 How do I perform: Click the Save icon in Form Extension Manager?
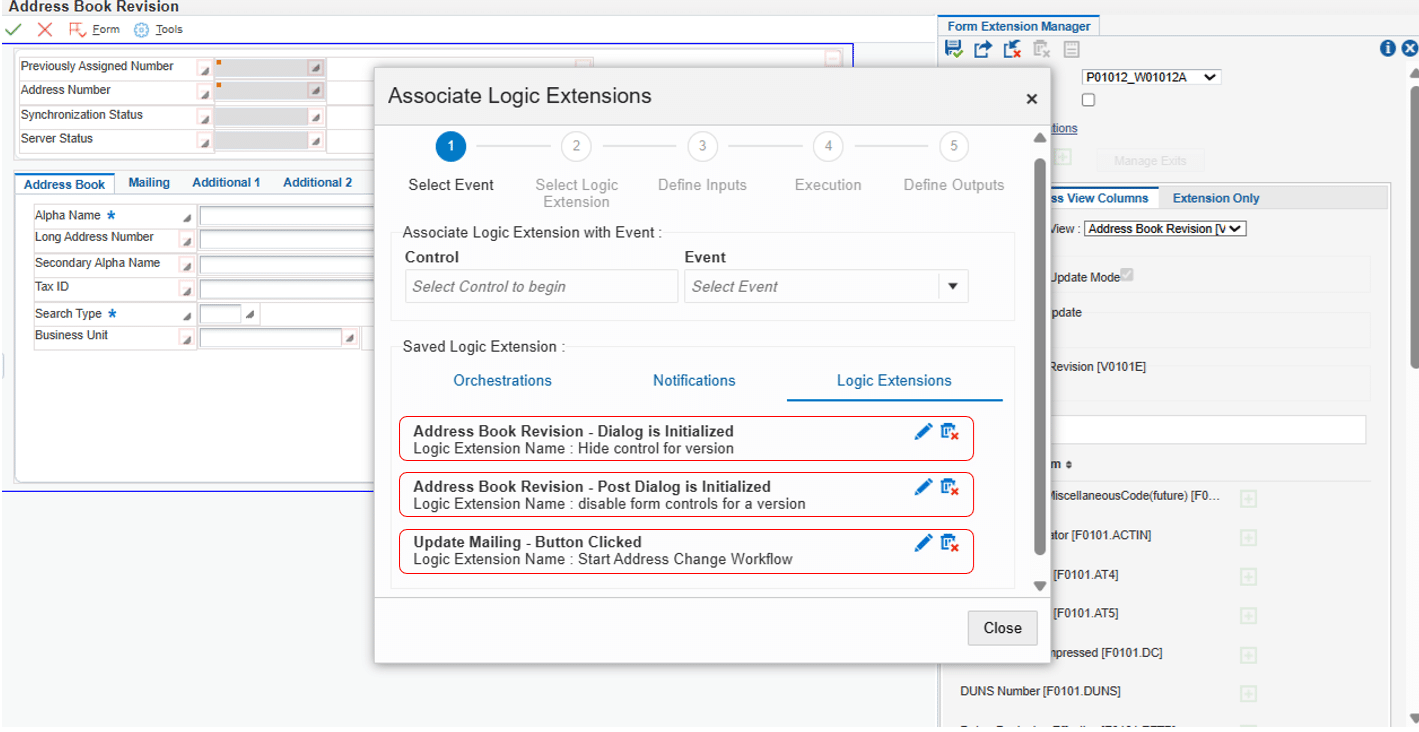pyautogui.click(x=953, y=50)
